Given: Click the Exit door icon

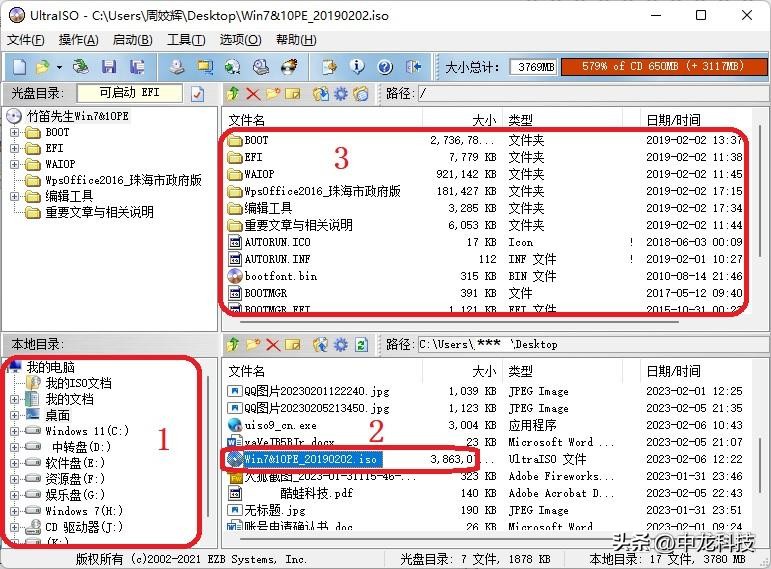Looking at the screenshot, I should pos(414,66).
